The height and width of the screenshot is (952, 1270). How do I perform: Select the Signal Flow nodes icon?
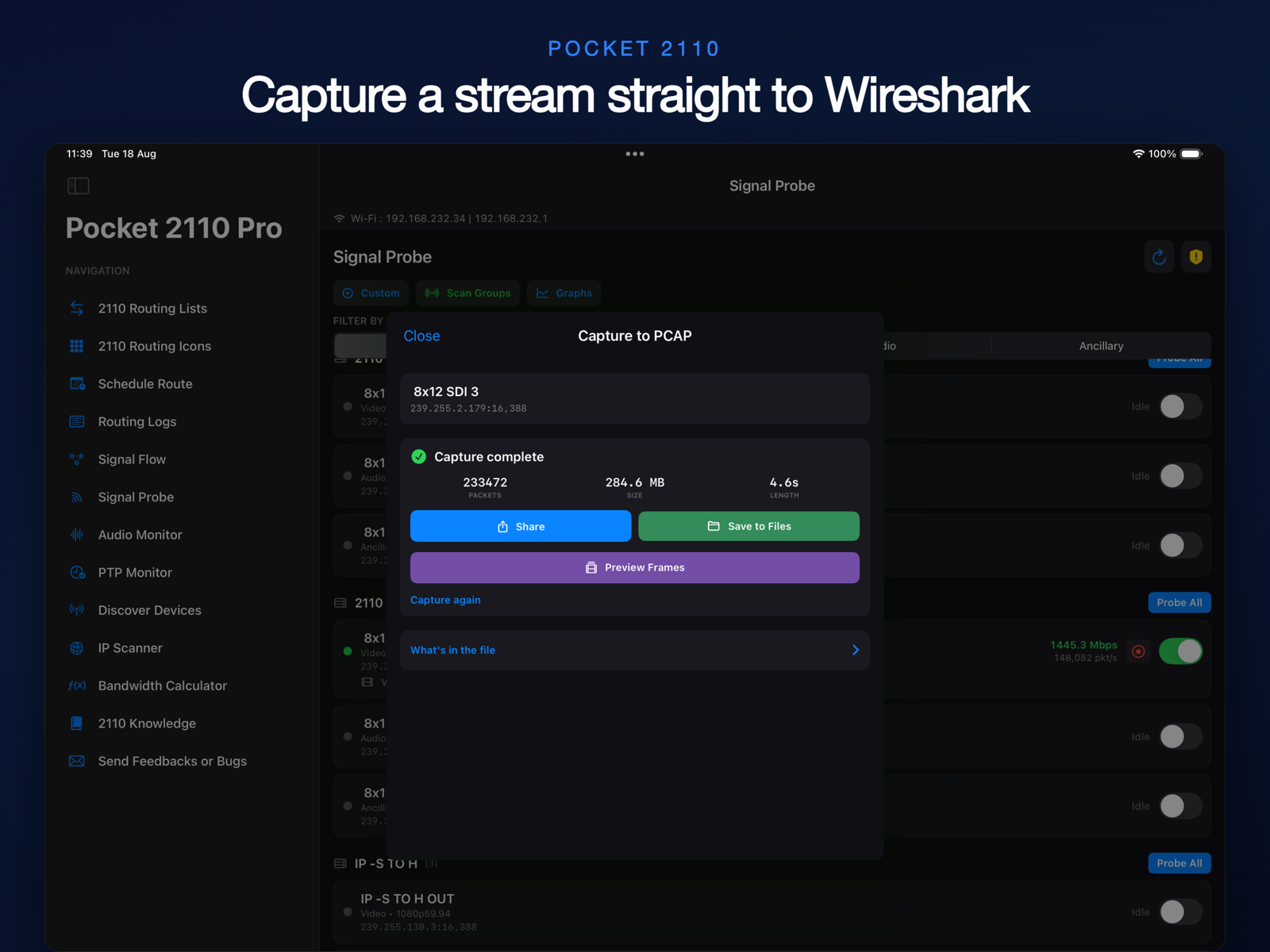click(77, 459)
